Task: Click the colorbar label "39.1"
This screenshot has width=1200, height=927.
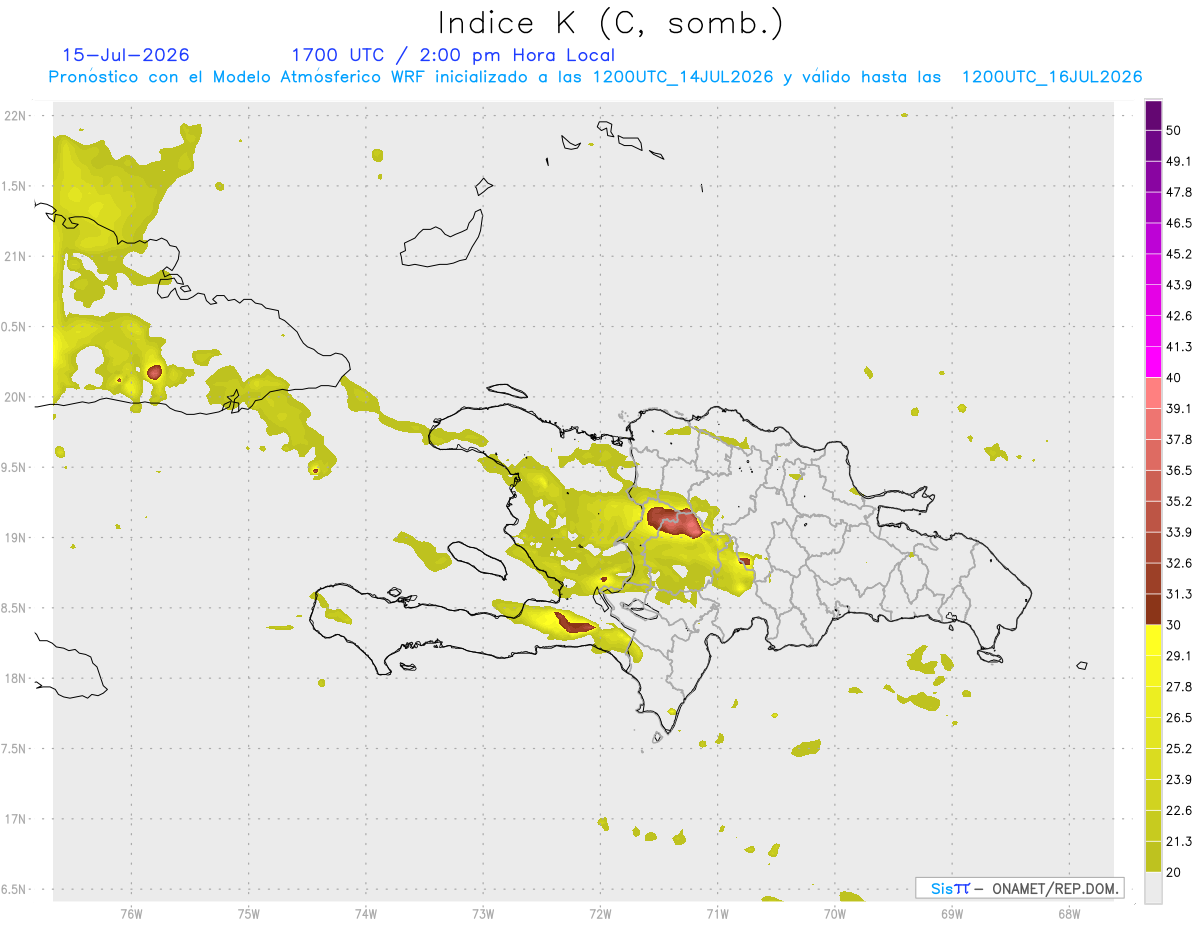Action: click(x=1180, y=409)
